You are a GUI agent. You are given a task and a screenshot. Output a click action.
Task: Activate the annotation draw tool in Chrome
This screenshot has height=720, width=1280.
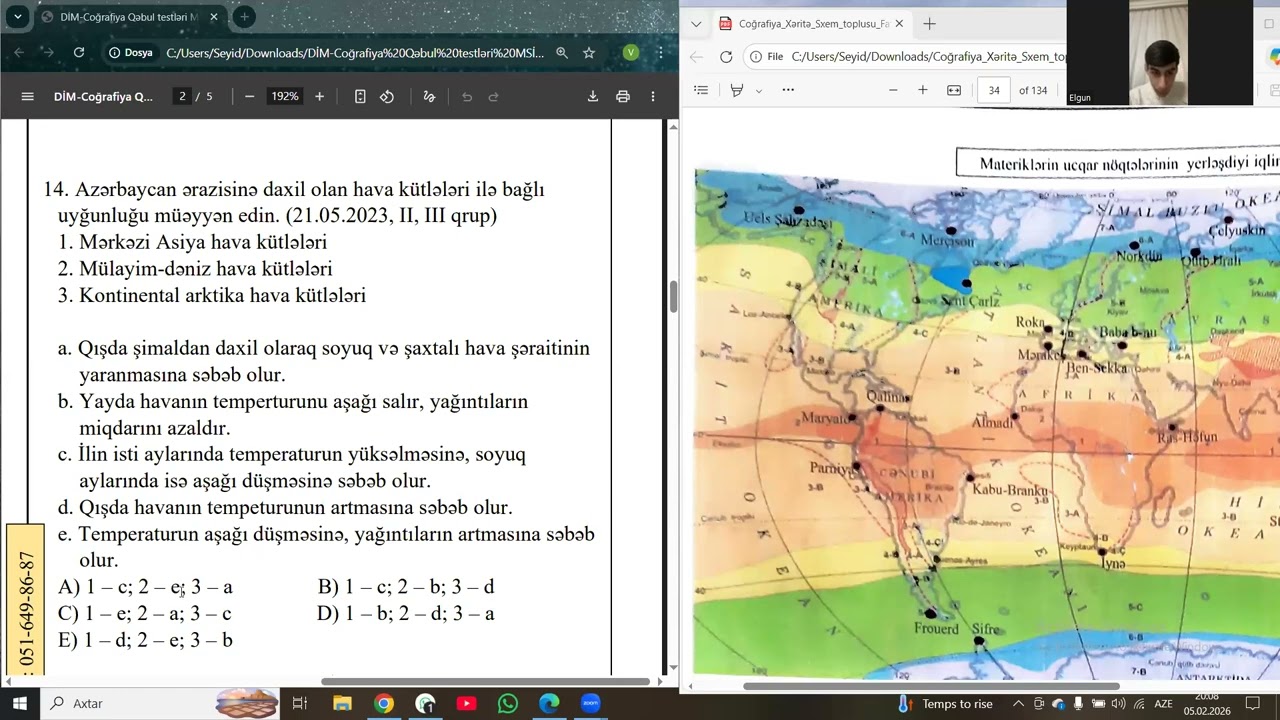click(x=429, y=97)
